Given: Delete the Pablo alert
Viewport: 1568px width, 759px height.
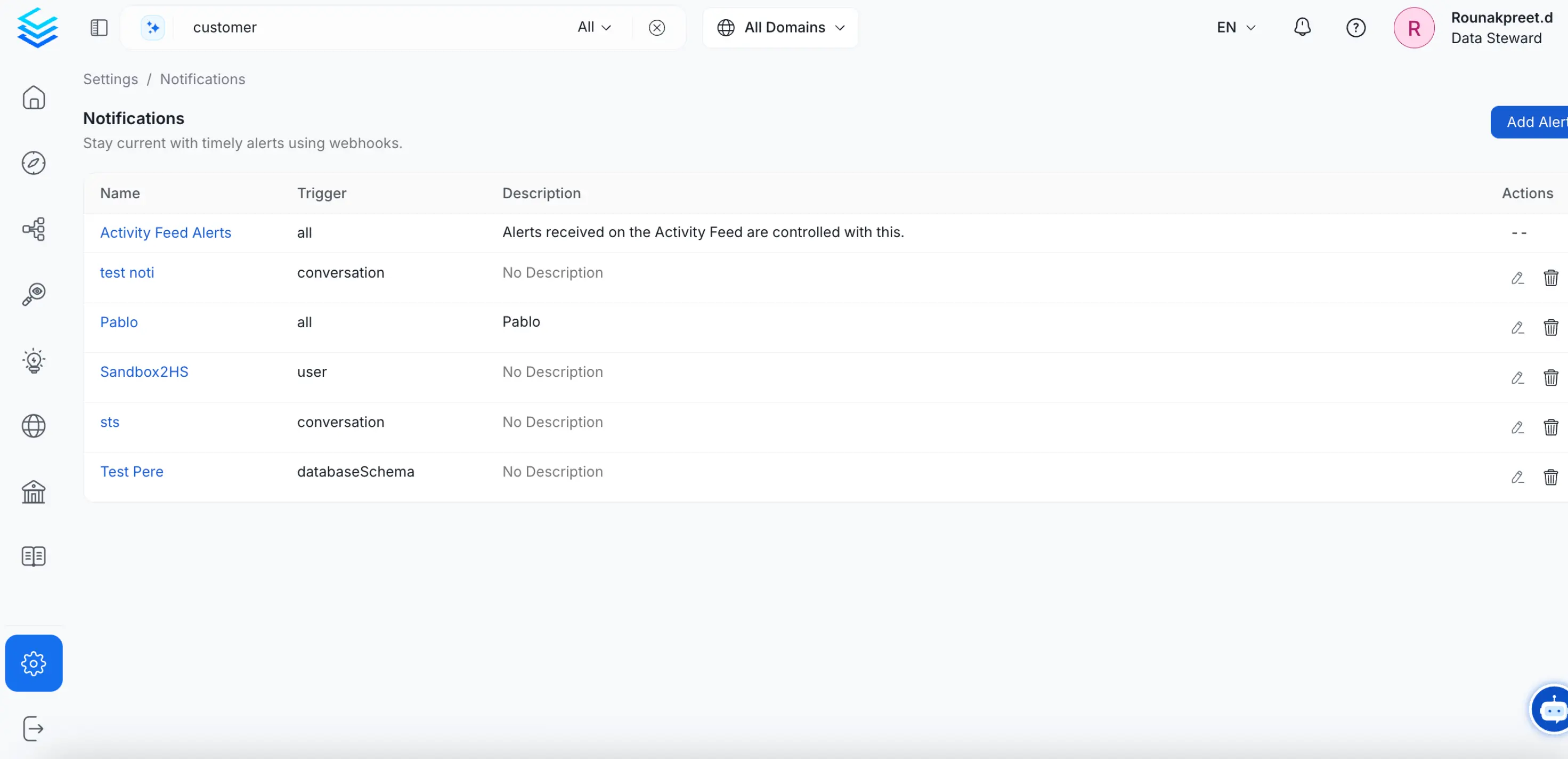Looking at the screenshot, I should [x=1550, y=328].
